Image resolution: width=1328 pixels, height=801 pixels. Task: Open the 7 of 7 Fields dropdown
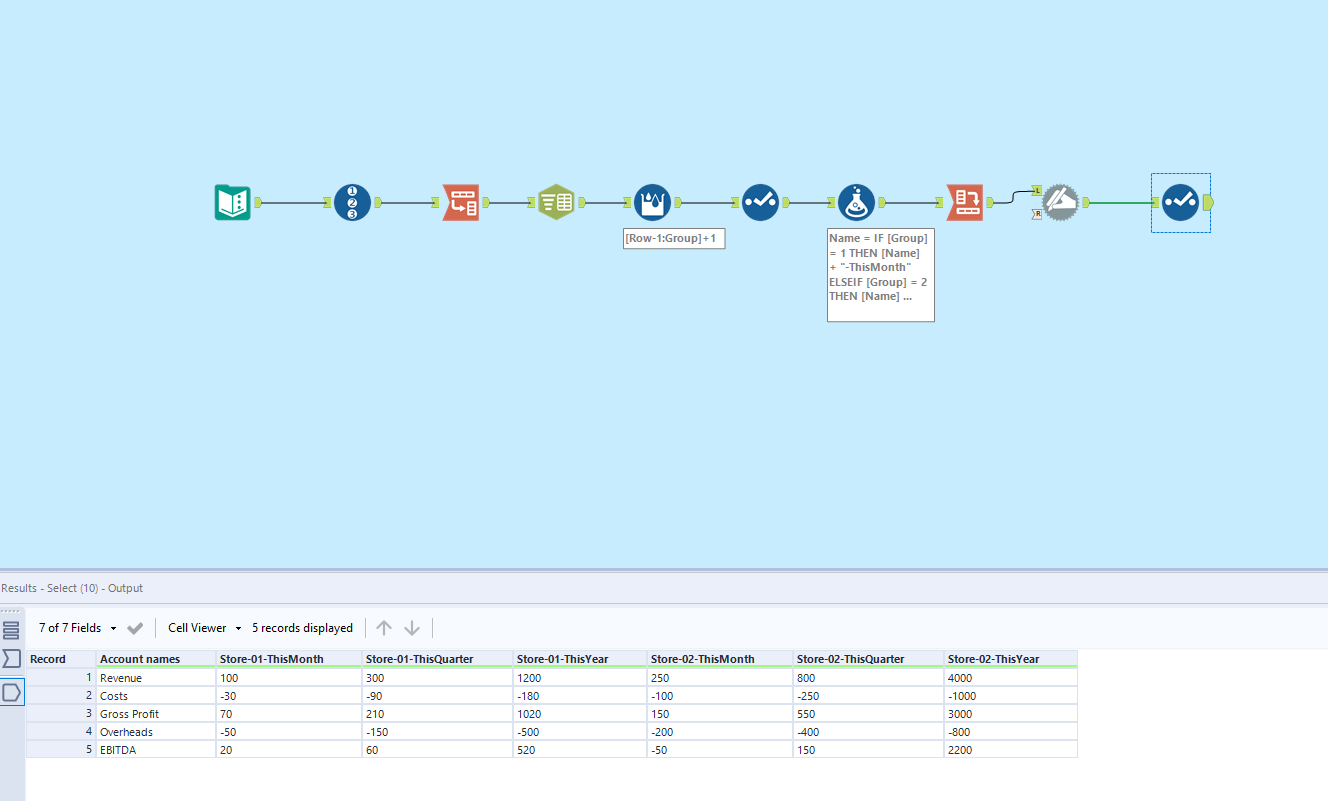click(112, 627)
